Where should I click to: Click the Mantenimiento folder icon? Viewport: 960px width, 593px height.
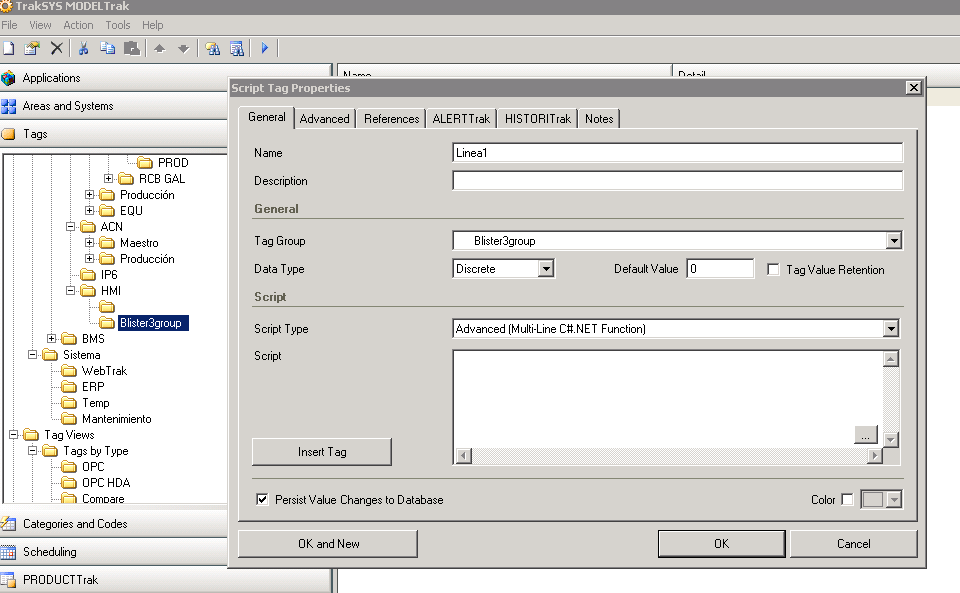69,419
